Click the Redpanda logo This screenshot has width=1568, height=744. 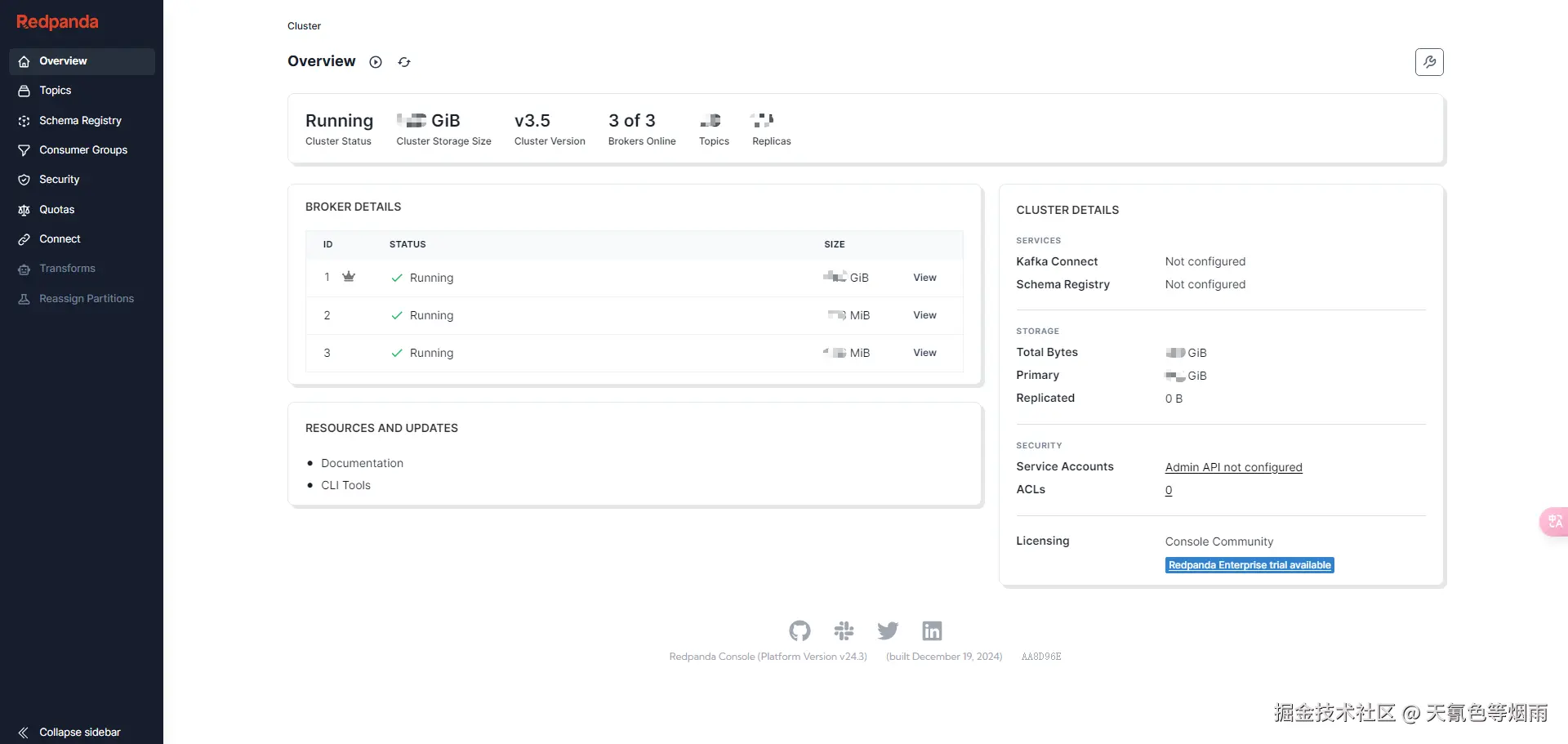(57, 22)
